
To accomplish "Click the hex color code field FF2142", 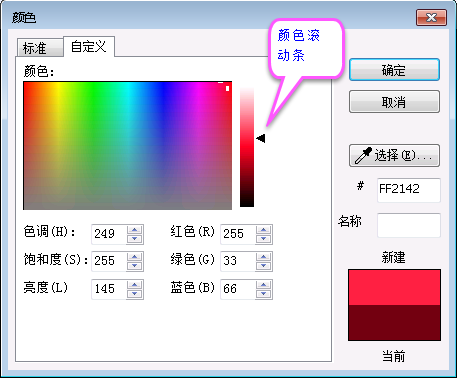I will [409, 190].
